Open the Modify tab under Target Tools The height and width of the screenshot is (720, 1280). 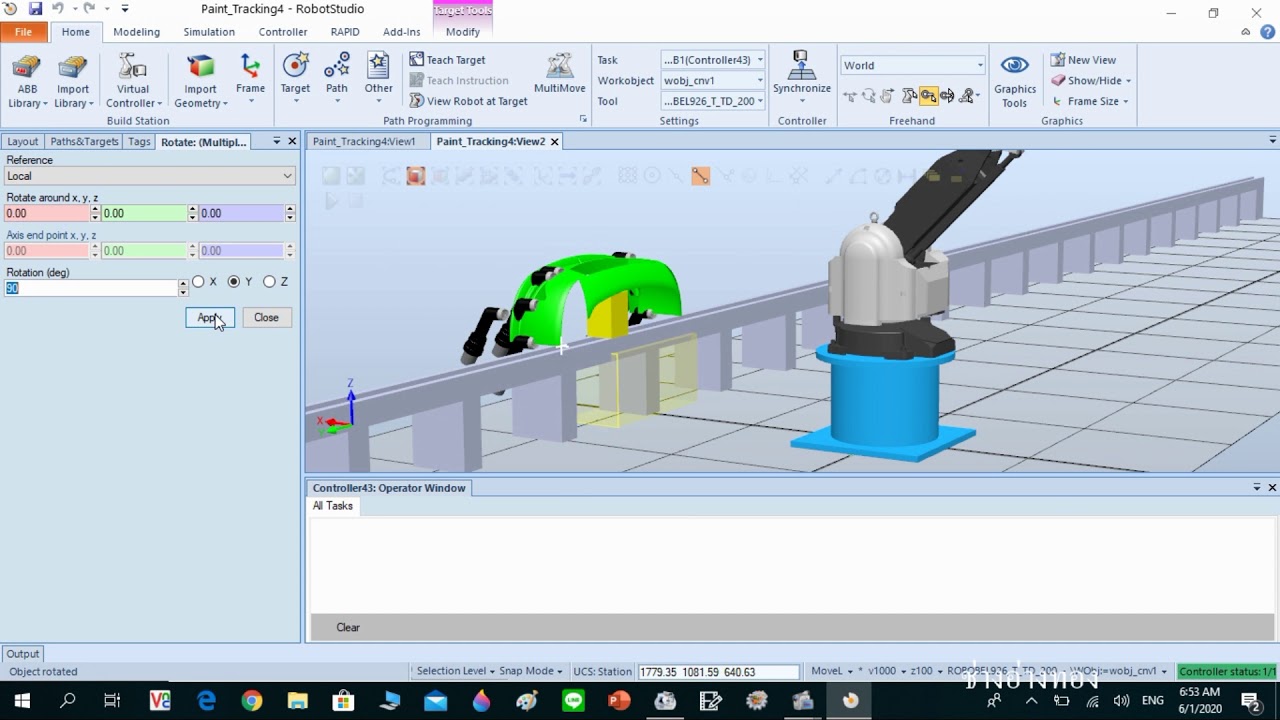463,32
